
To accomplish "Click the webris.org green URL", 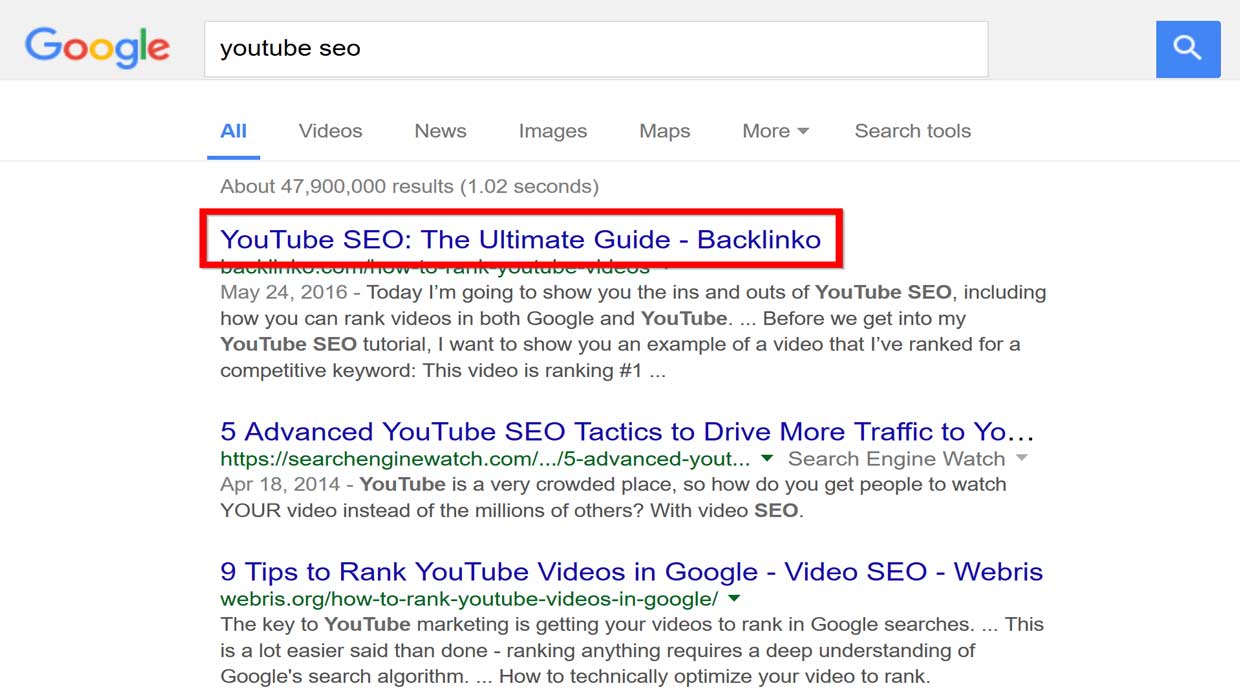I will coord(469,599).
